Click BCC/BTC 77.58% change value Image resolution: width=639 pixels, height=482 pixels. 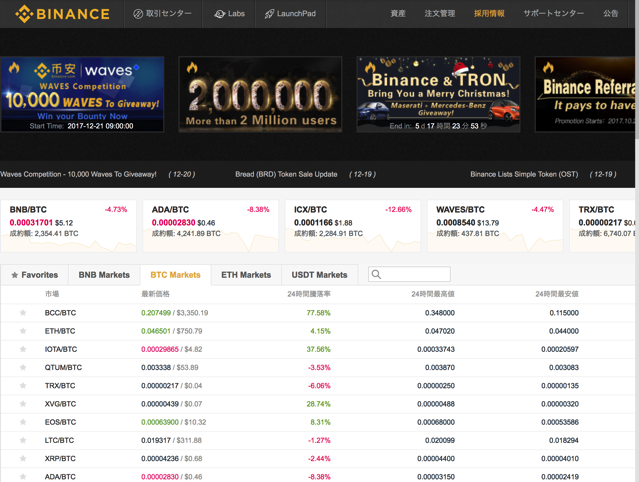coord(318,313)
